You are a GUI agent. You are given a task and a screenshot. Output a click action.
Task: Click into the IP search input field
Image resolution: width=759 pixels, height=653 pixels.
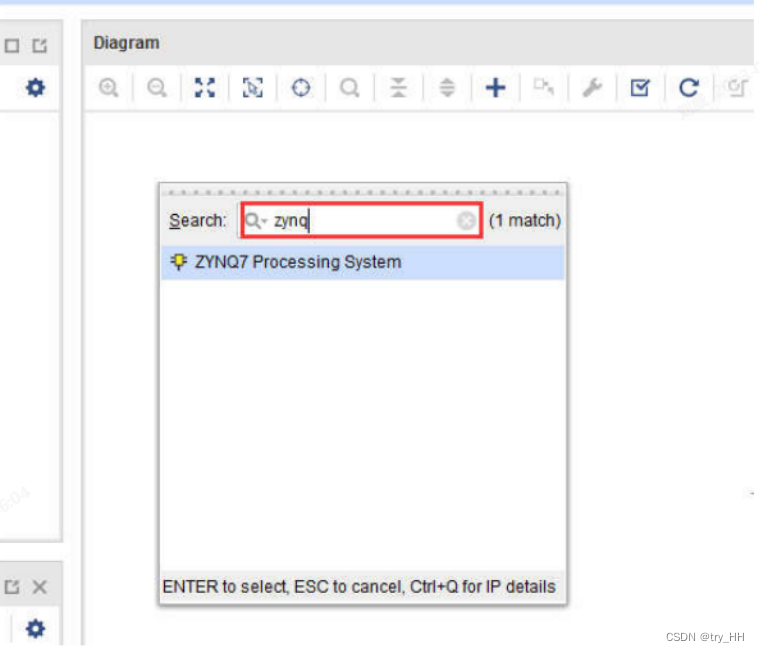(x=362, y=221)
